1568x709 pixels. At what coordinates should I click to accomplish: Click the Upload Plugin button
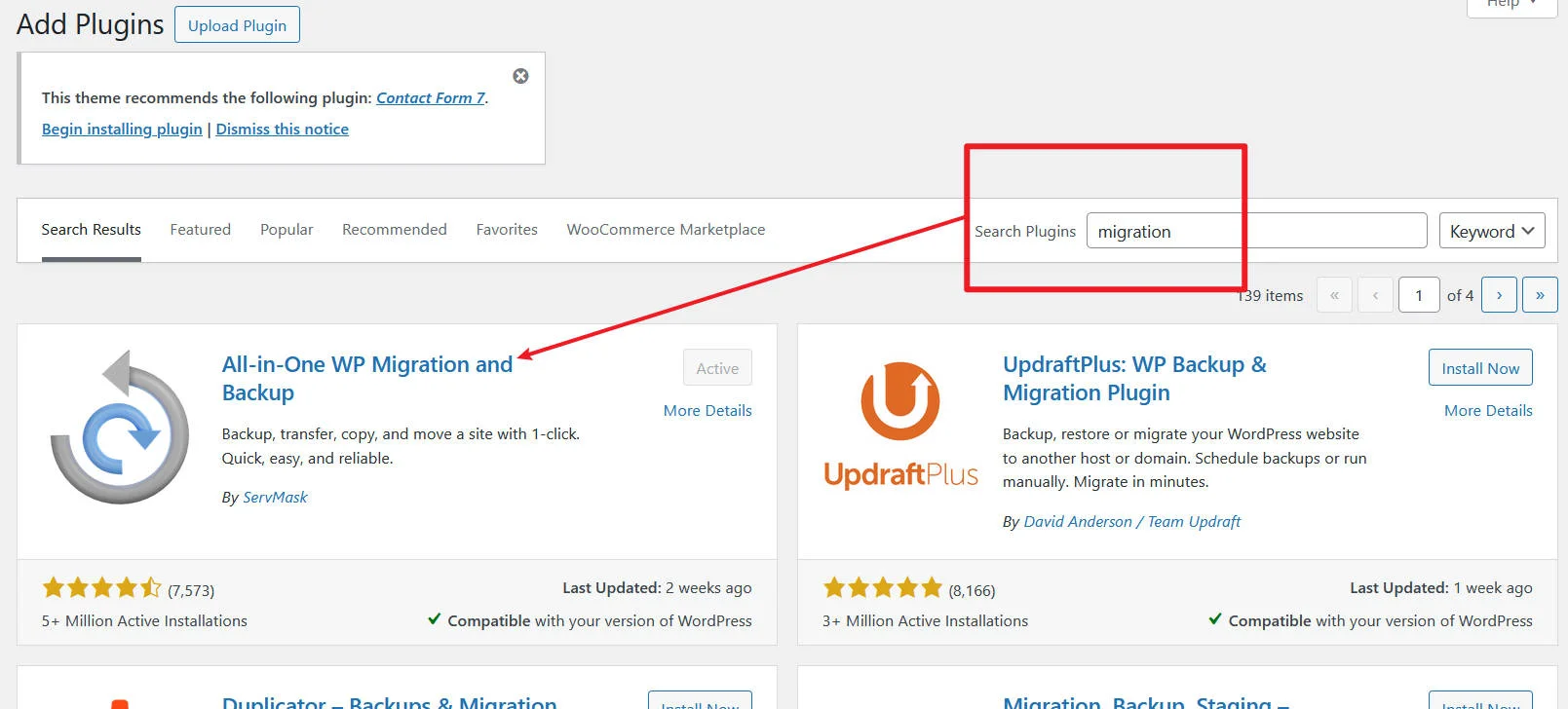237,25
